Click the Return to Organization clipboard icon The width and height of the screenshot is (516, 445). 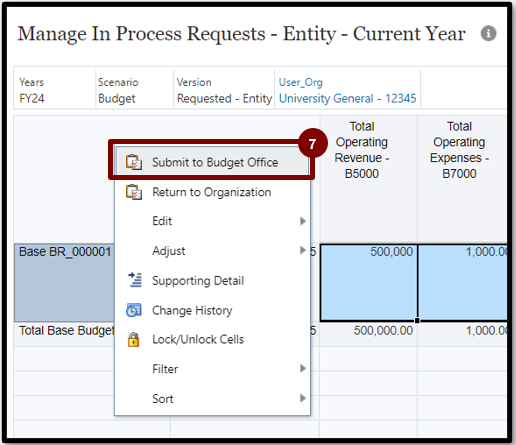tap(134, 192)
